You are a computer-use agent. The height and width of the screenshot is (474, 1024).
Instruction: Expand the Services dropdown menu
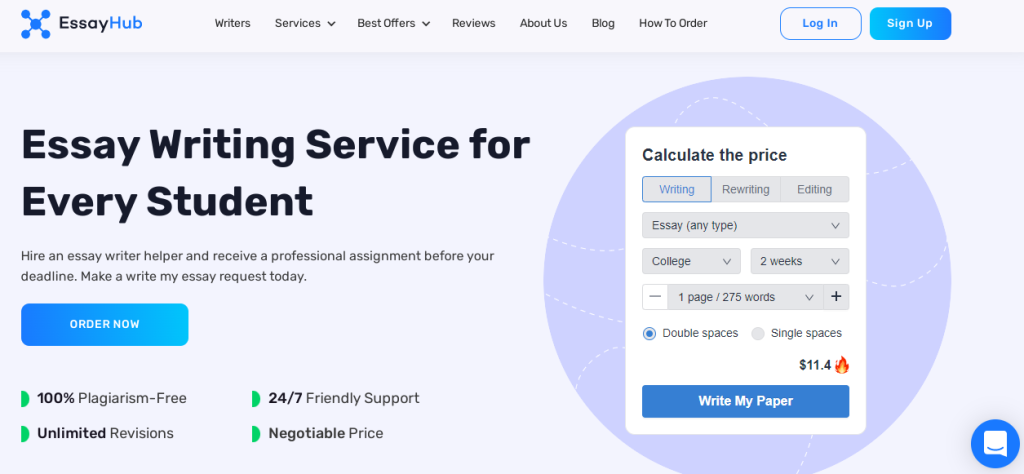pyautogui.click(x=305, y=24)
